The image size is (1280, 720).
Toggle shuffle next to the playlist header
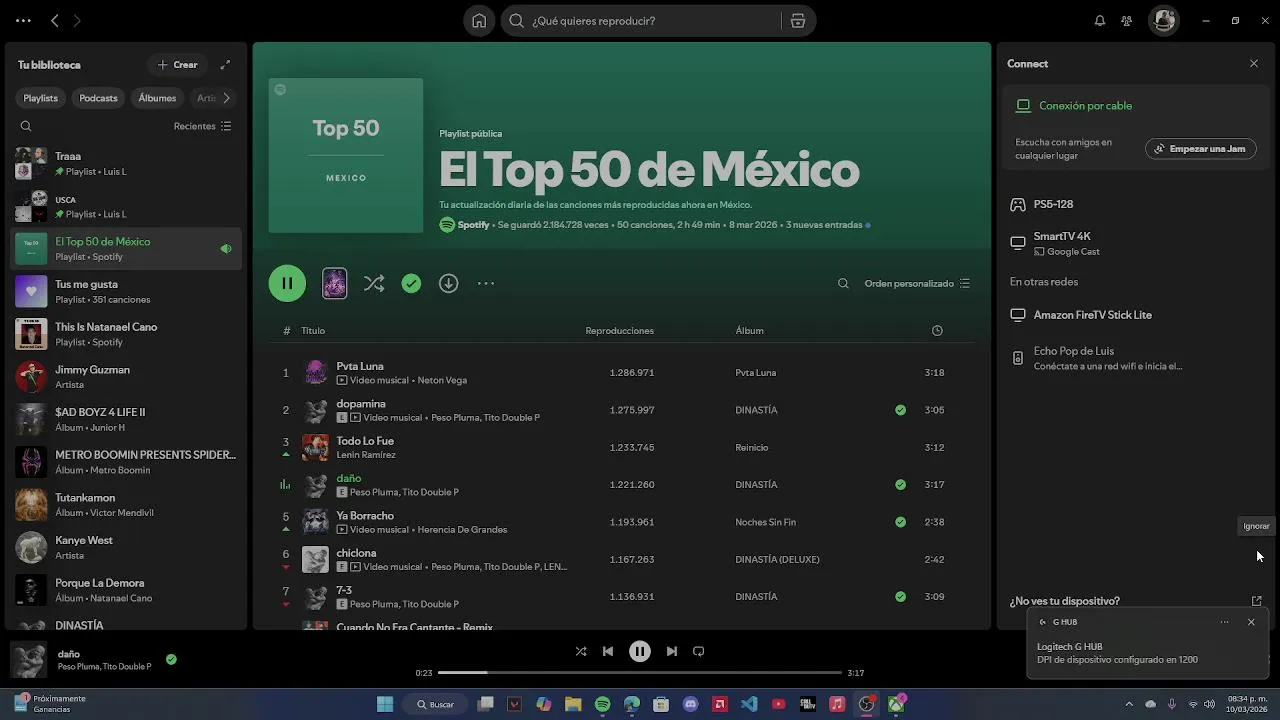374,284
